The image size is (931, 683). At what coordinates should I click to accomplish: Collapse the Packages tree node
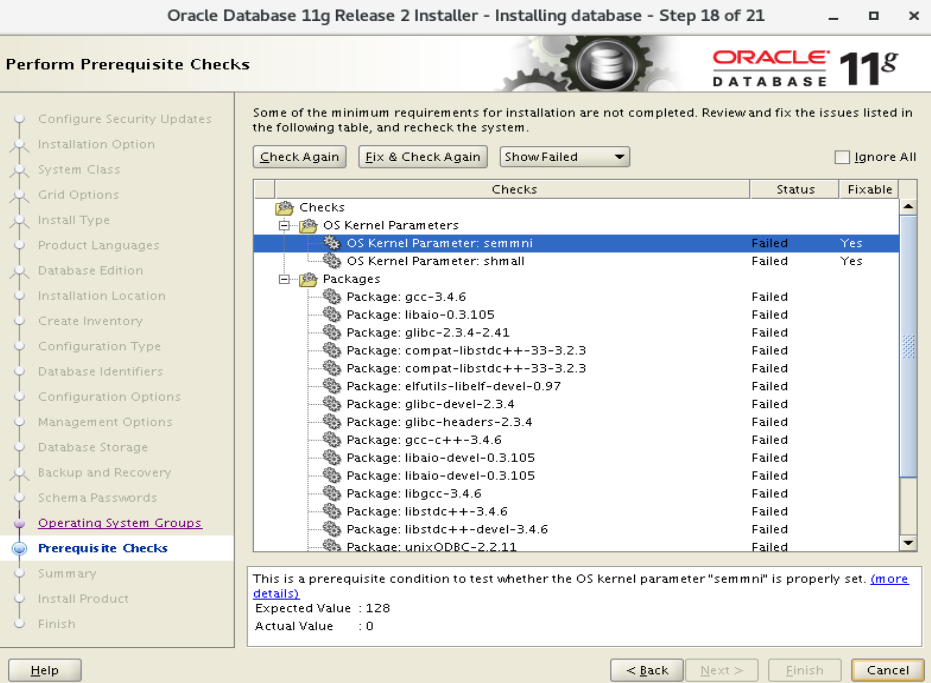[284, 279]
